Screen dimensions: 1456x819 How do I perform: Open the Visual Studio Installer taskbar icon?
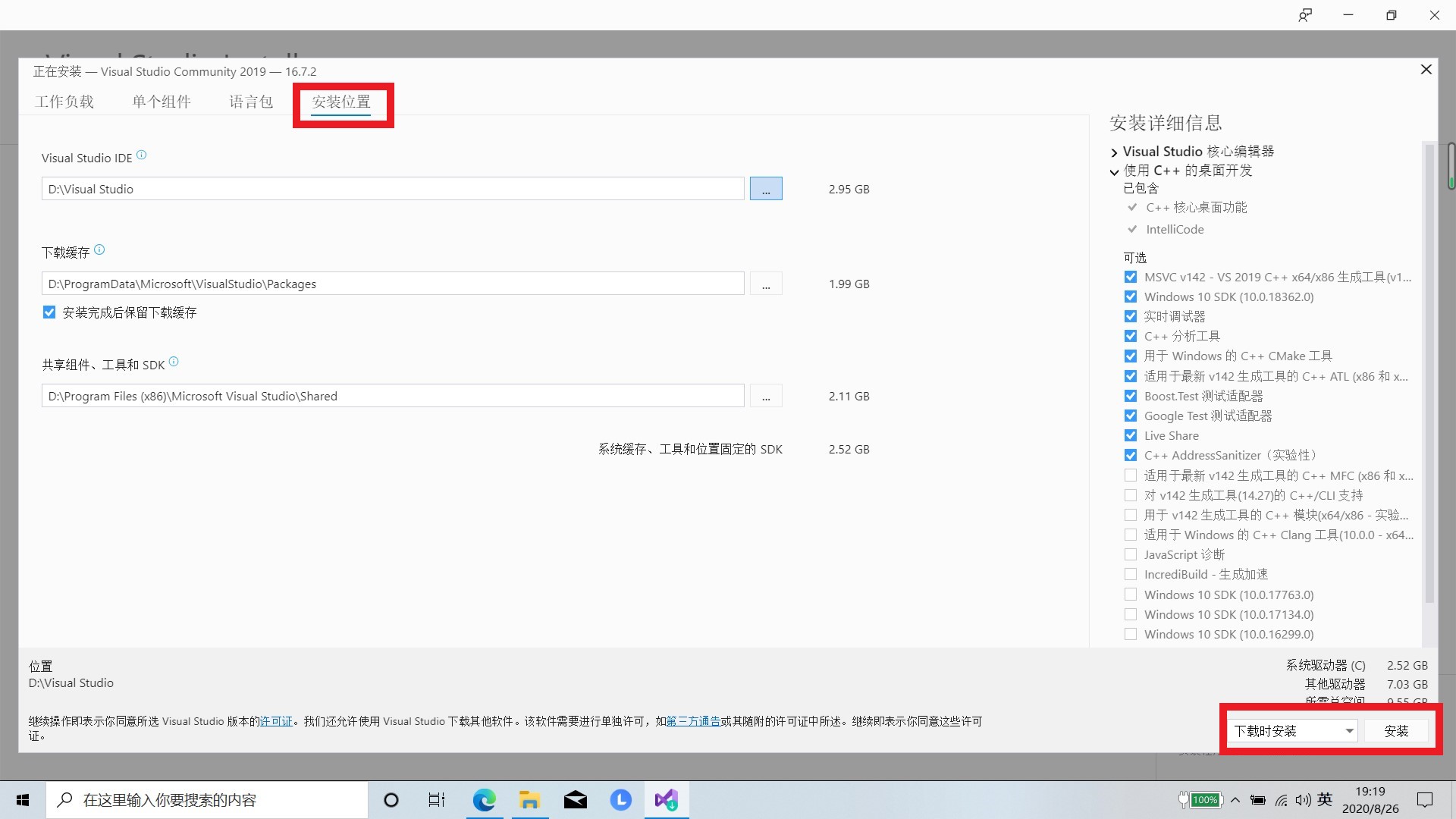(x=666, y=800)
